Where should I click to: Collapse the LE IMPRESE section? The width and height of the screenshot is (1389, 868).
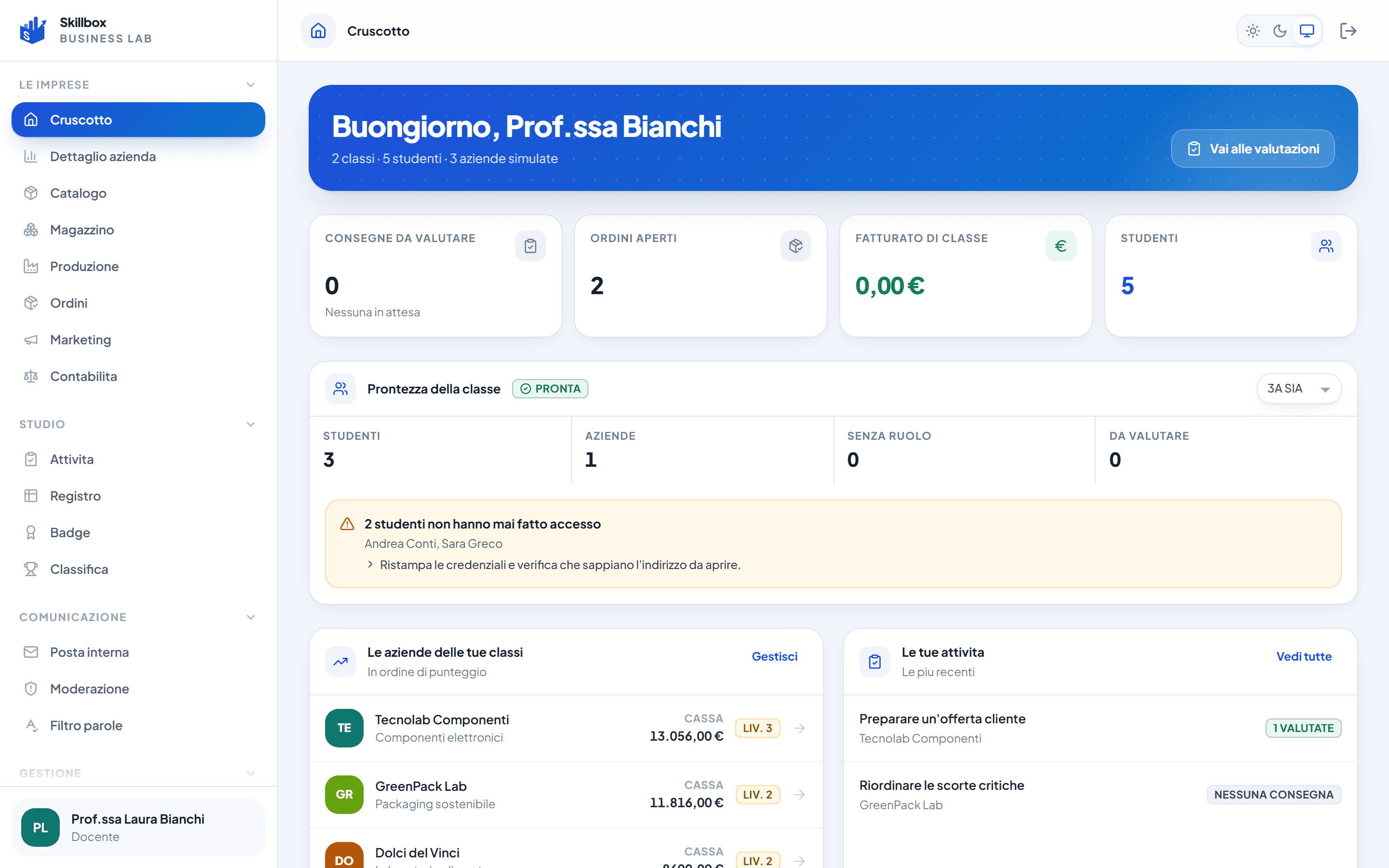[x=251, y=85]
